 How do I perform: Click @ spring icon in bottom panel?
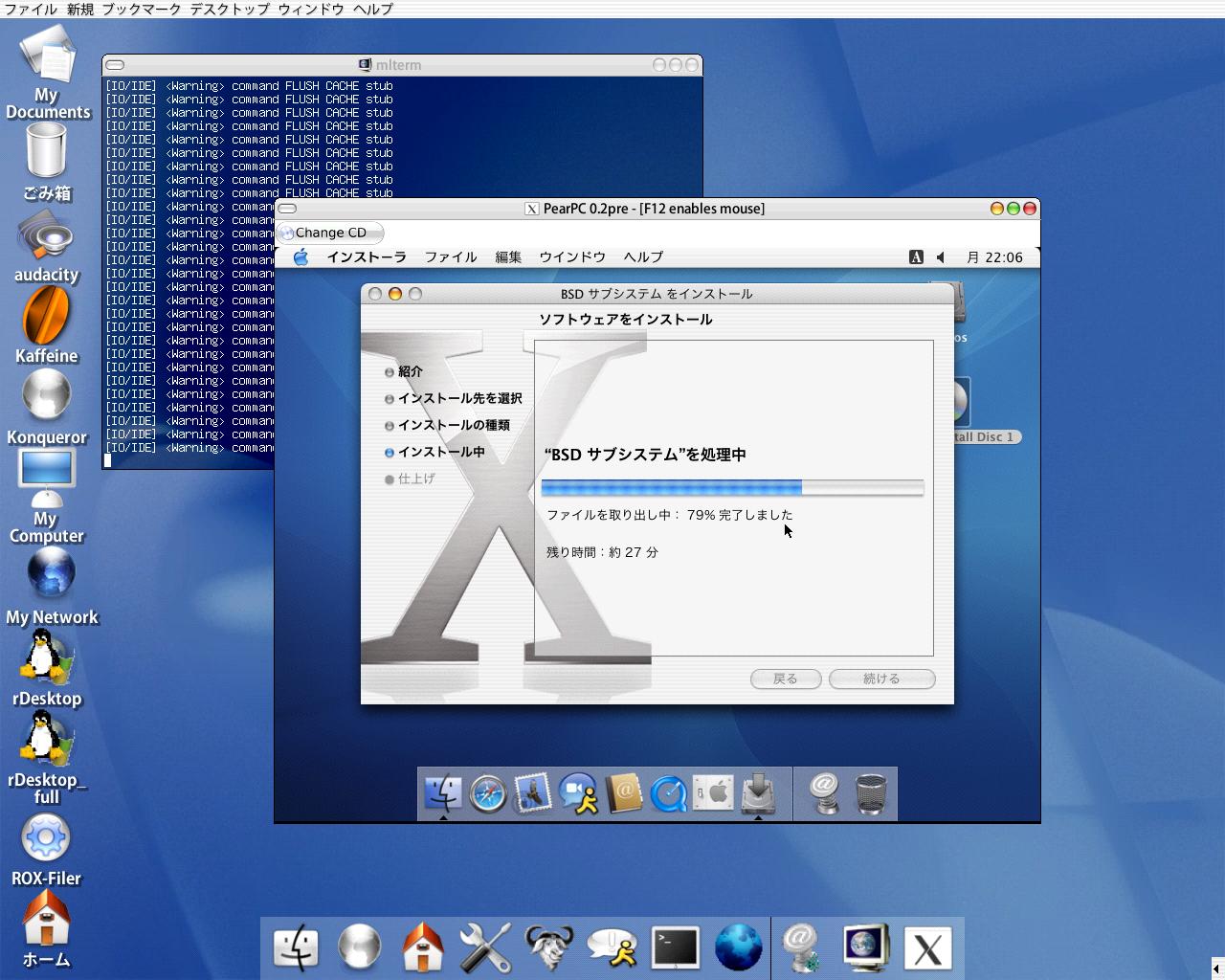tap(800, 948)
